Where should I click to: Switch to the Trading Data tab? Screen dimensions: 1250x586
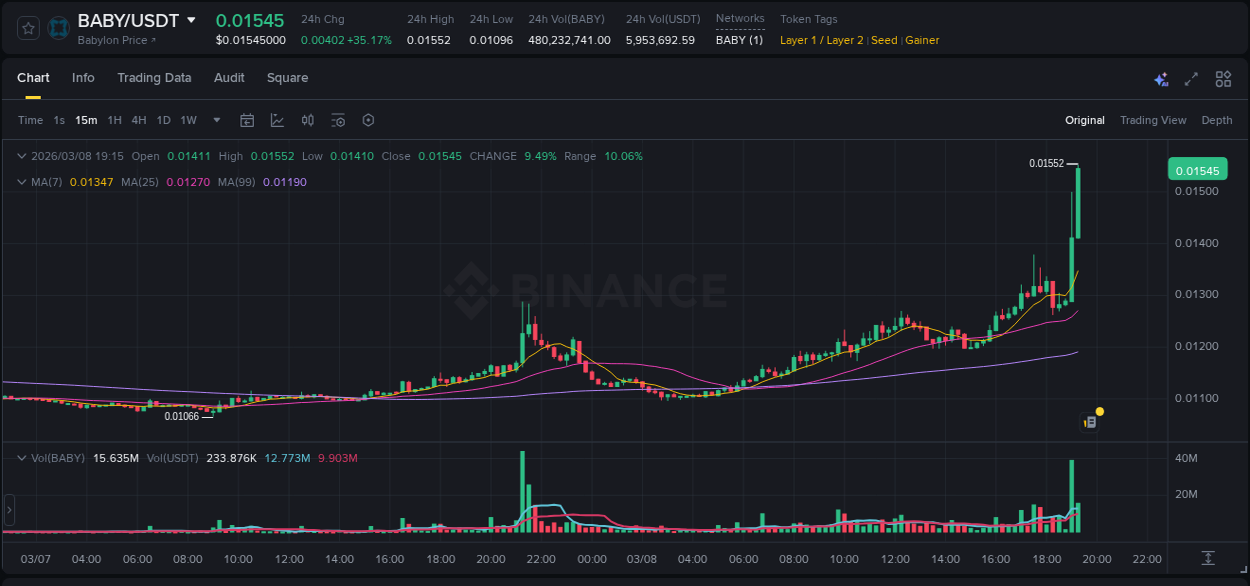coord(154,78)
